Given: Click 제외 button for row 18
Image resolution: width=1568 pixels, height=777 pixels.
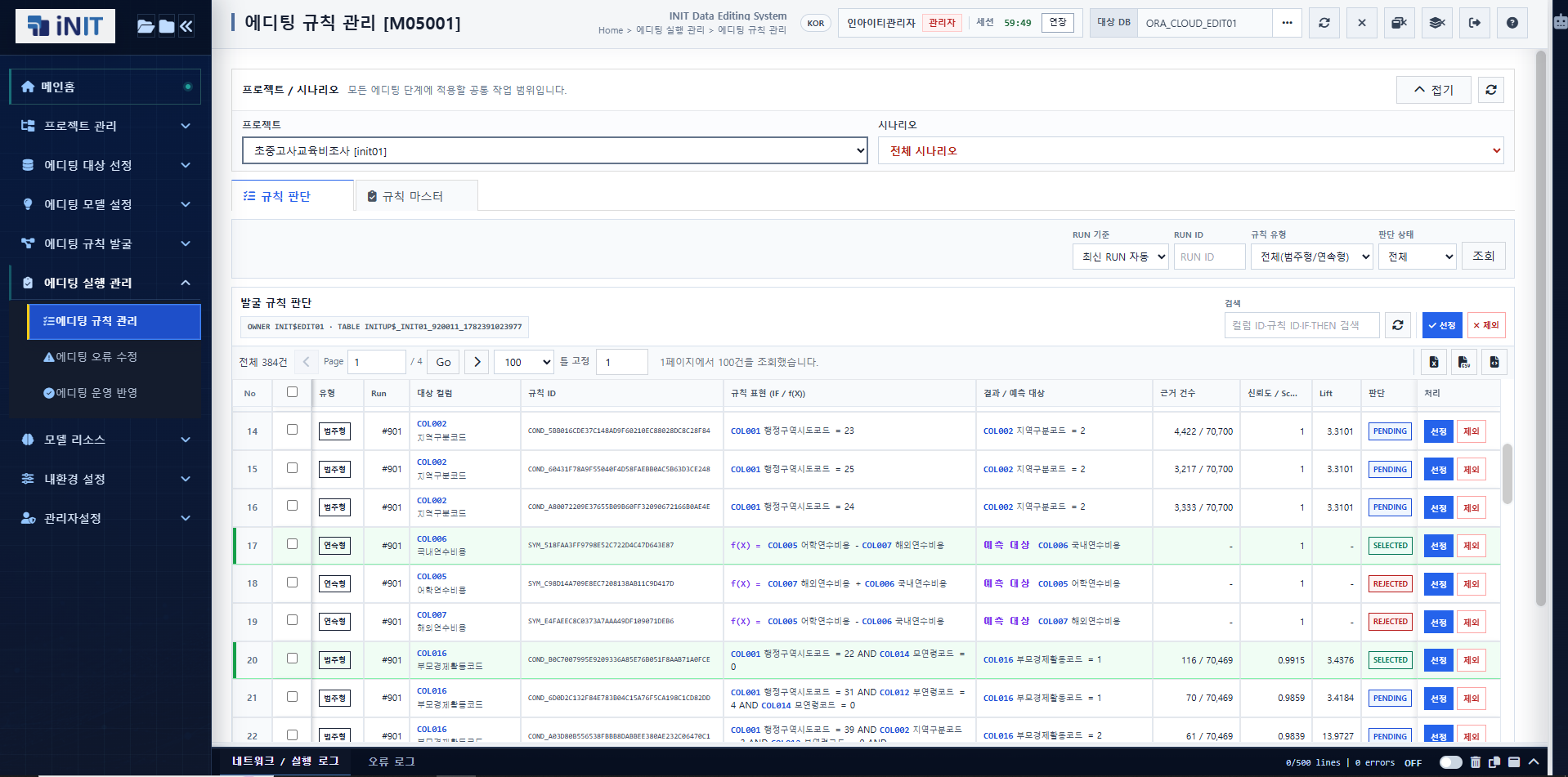Looking at the screenshot, I should (x=1471, y=584).
